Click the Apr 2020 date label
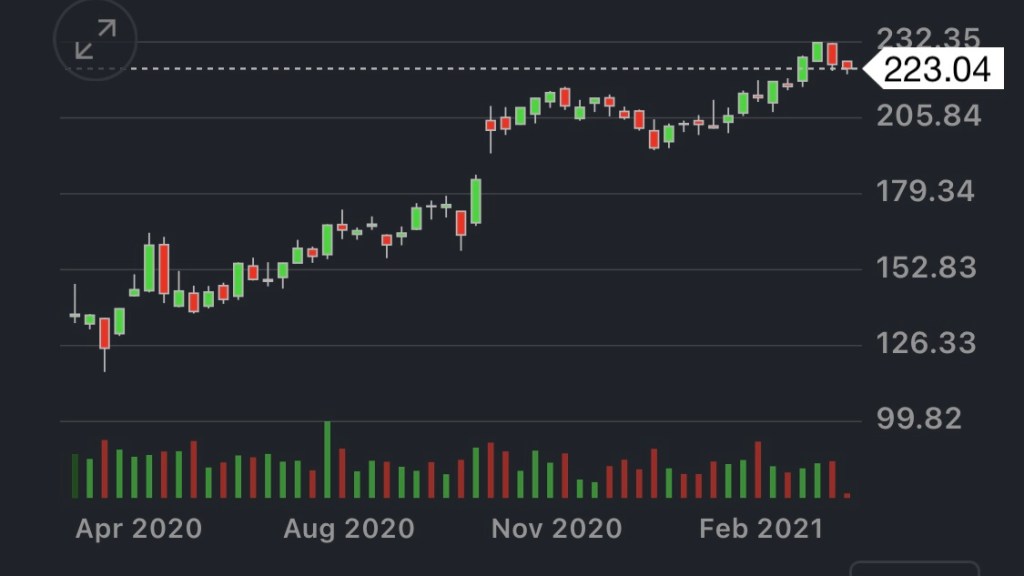Image resolution: width=1024 pixels, height=576 pixels. 138,528
